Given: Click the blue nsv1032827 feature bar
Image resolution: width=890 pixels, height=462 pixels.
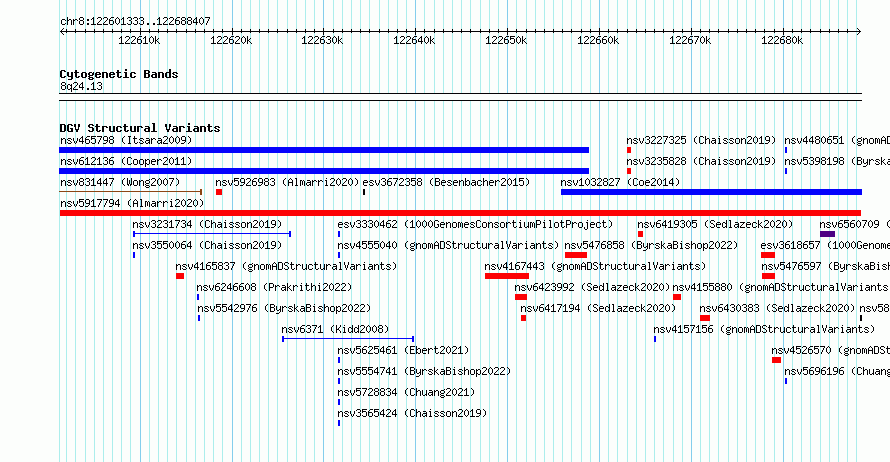Looking at the screenshot, I should pyautogui.click(x=711, y=192).
